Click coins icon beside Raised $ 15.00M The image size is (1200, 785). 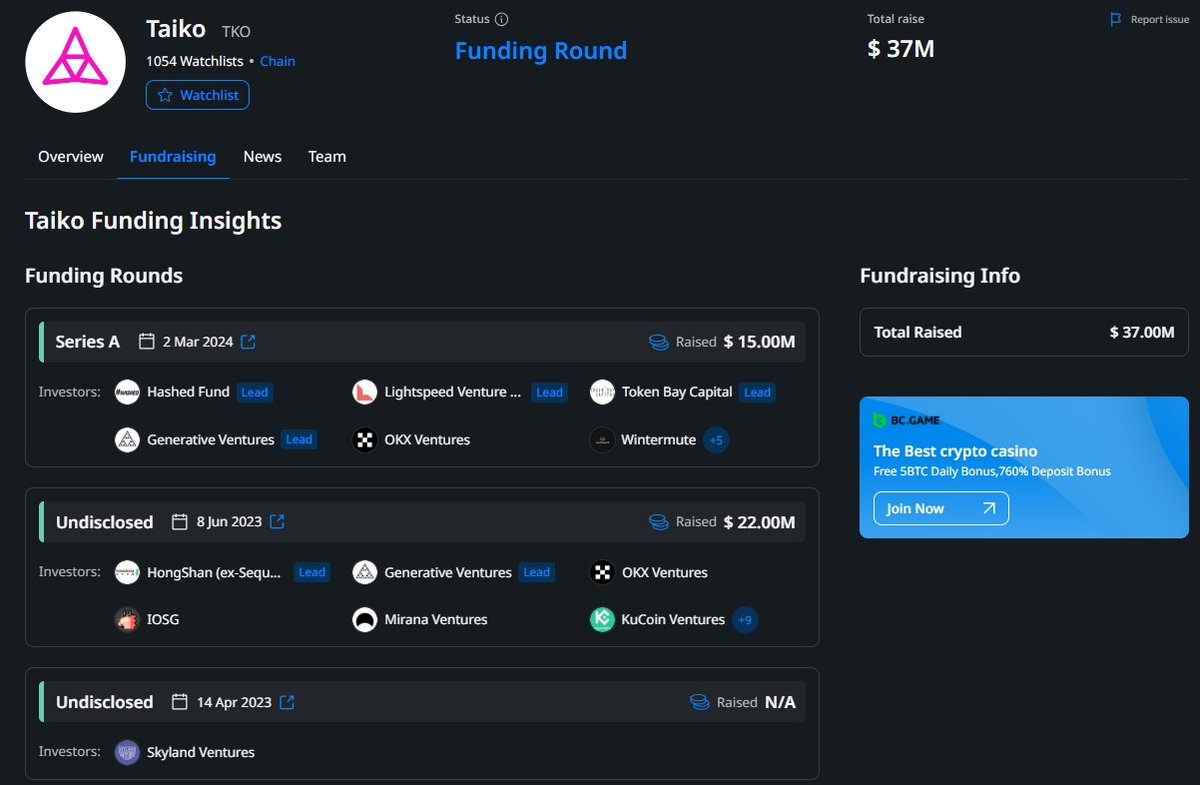tap(658, 342)
